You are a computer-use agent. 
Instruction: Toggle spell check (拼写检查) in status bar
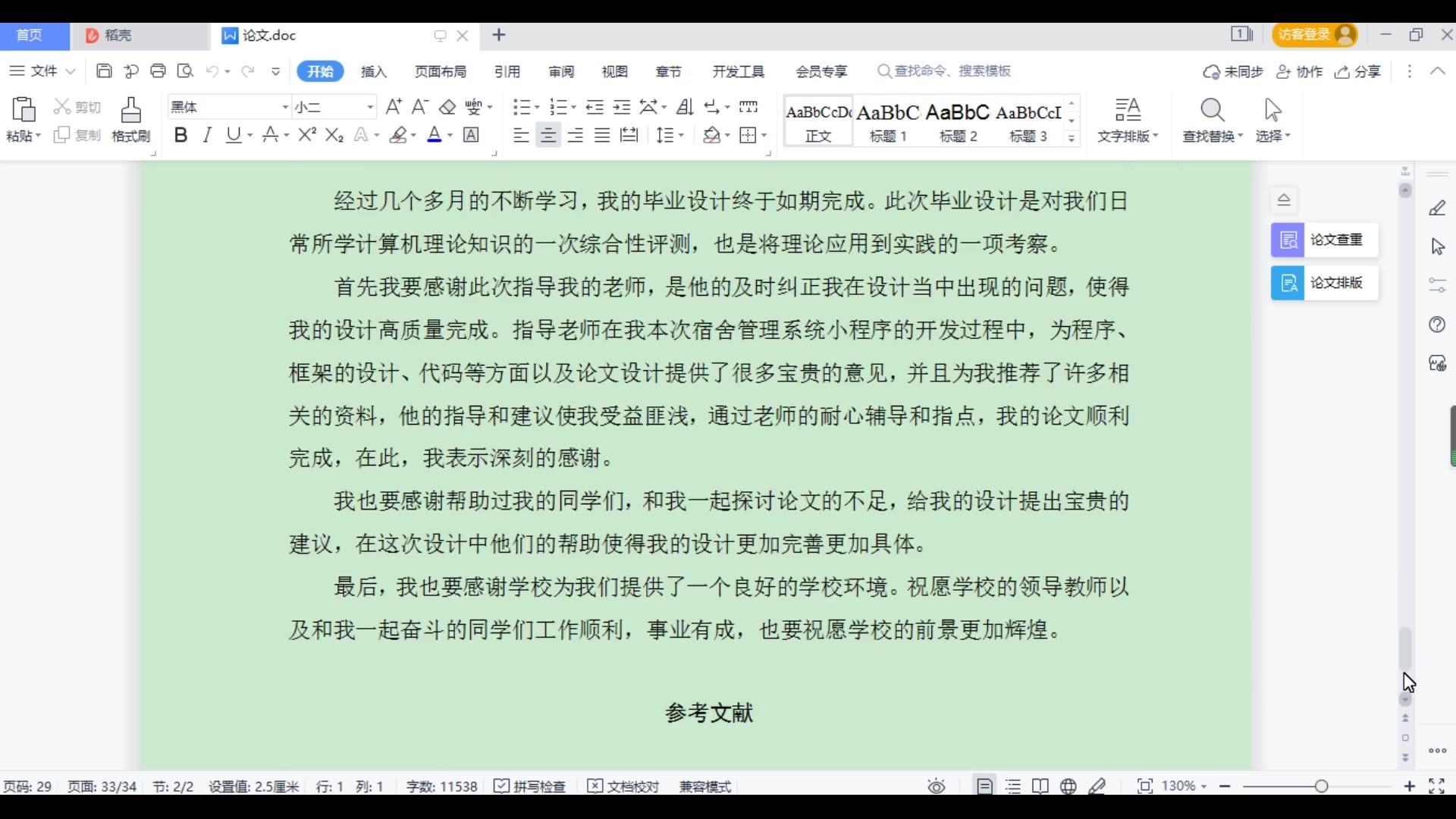coord(530,786)
